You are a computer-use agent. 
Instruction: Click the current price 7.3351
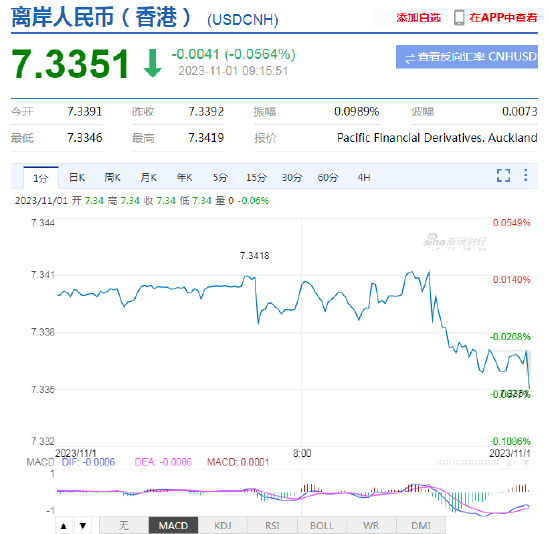(x=71, y=64)
